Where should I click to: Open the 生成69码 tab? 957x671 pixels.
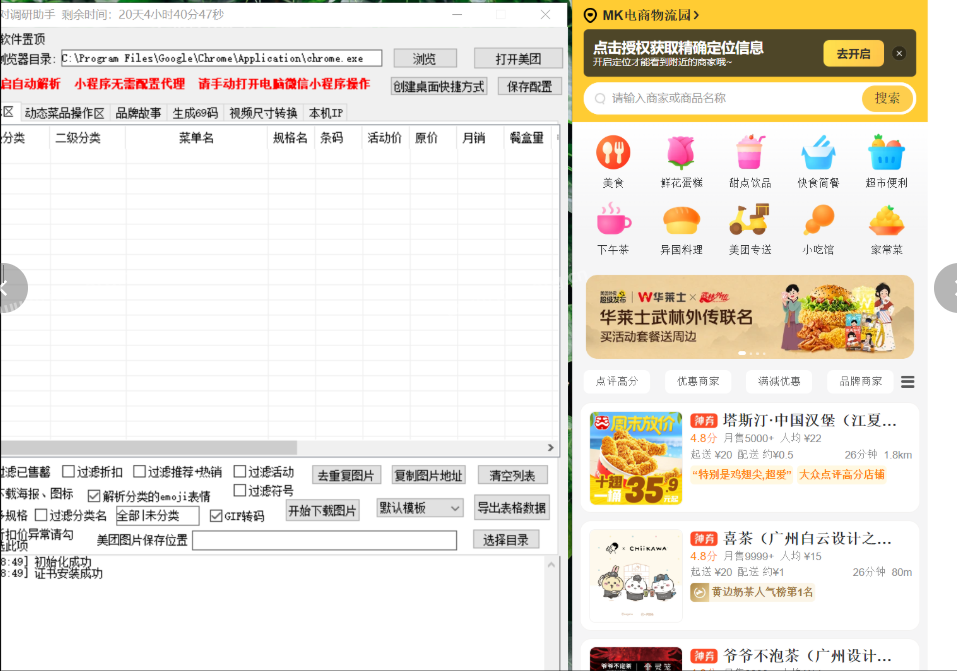click(195, 113)
